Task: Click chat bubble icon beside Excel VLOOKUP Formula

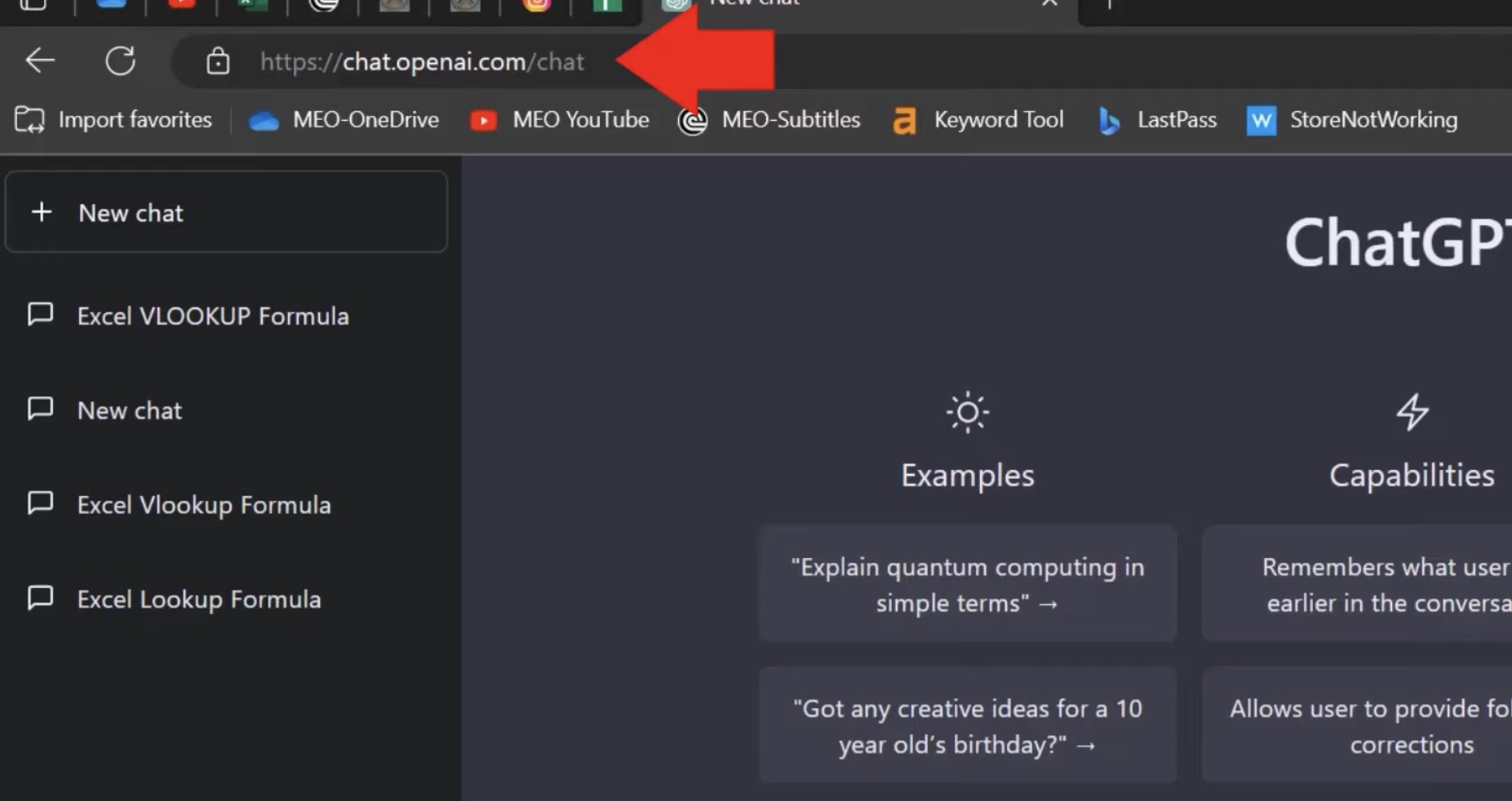Action: pyautogui.click(x=40, y=314)
